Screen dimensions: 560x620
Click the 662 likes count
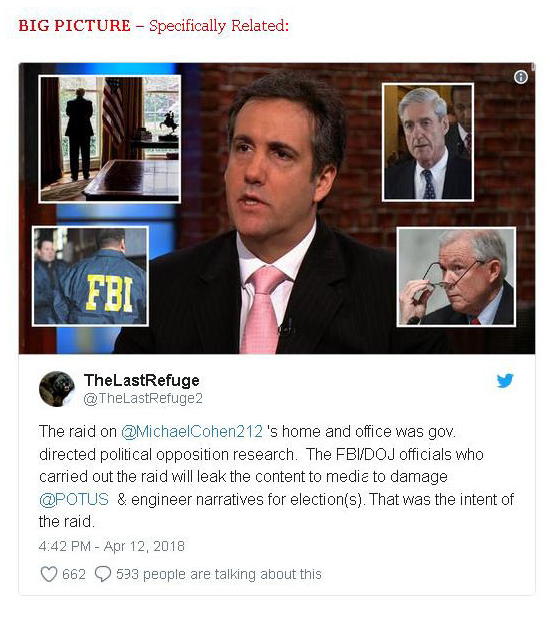point(74,574)
